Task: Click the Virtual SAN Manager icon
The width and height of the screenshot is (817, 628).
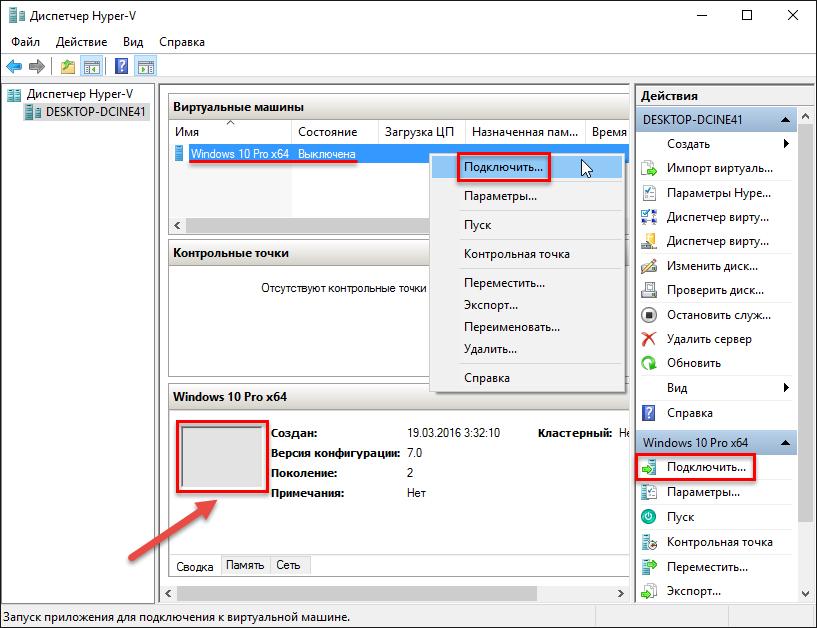Action: tap(649, 241)
